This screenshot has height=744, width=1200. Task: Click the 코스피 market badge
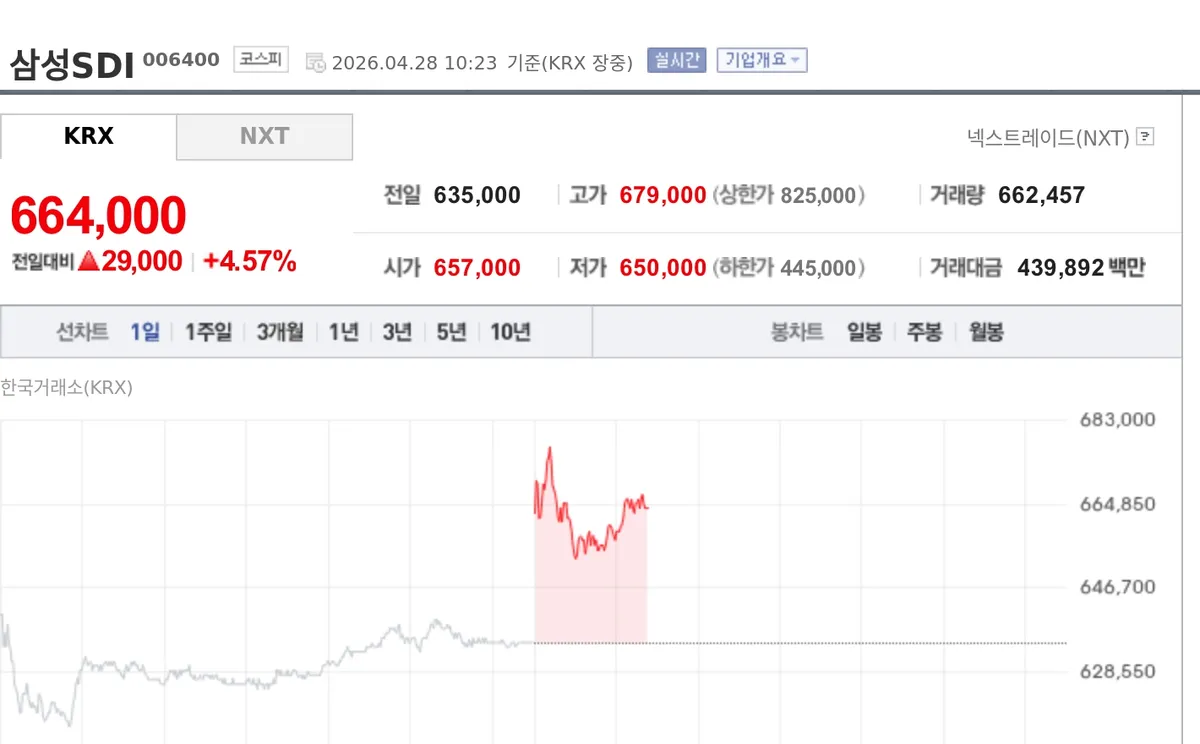click(261, 60)
